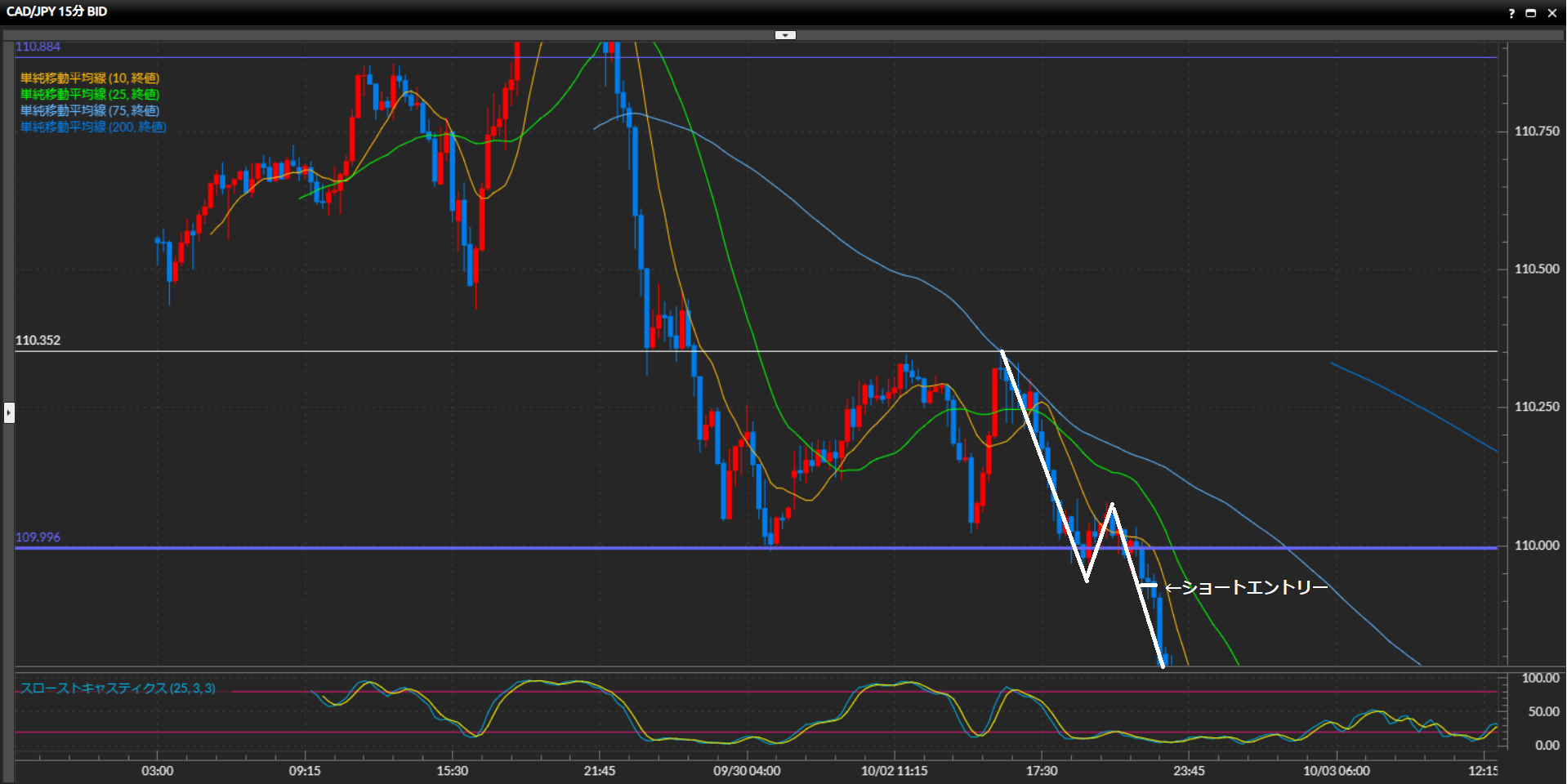Select the 200-period moving average legend
This screenshot has width=1567, height=784.
click(93, 127)
